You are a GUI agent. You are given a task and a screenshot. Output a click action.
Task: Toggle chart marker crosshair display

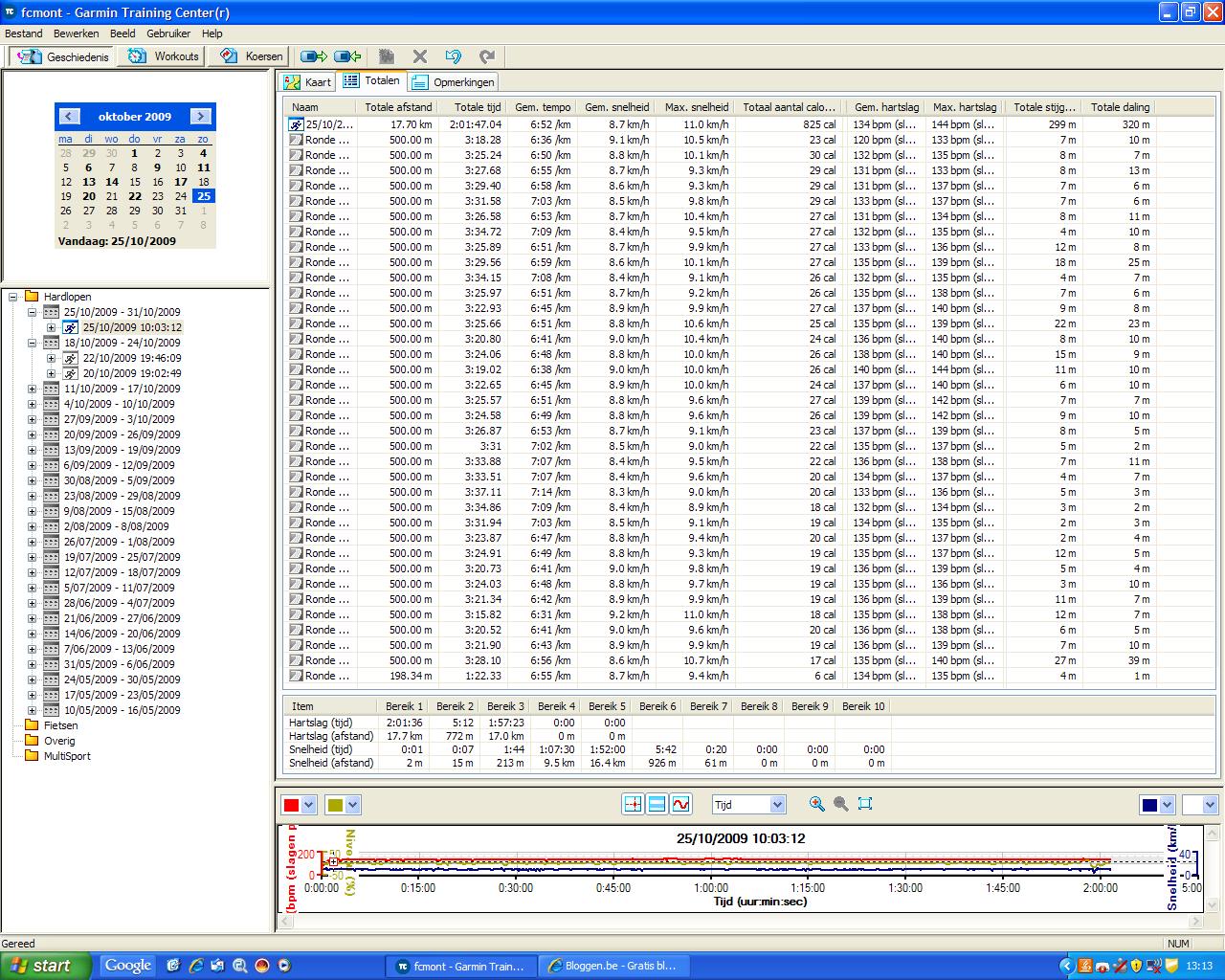(x=633, y=804)
